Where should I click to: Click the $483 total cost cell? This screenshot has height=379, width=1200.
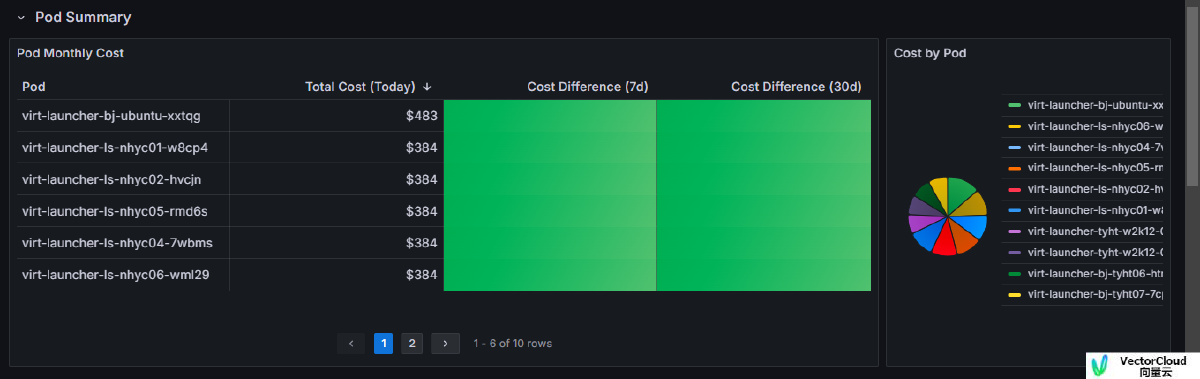click(x=337, y=116)
